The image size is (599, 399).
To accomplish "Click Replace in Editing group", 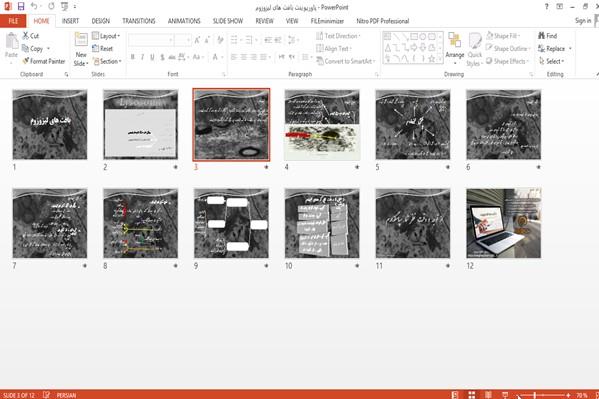I will tap(555, 49).
